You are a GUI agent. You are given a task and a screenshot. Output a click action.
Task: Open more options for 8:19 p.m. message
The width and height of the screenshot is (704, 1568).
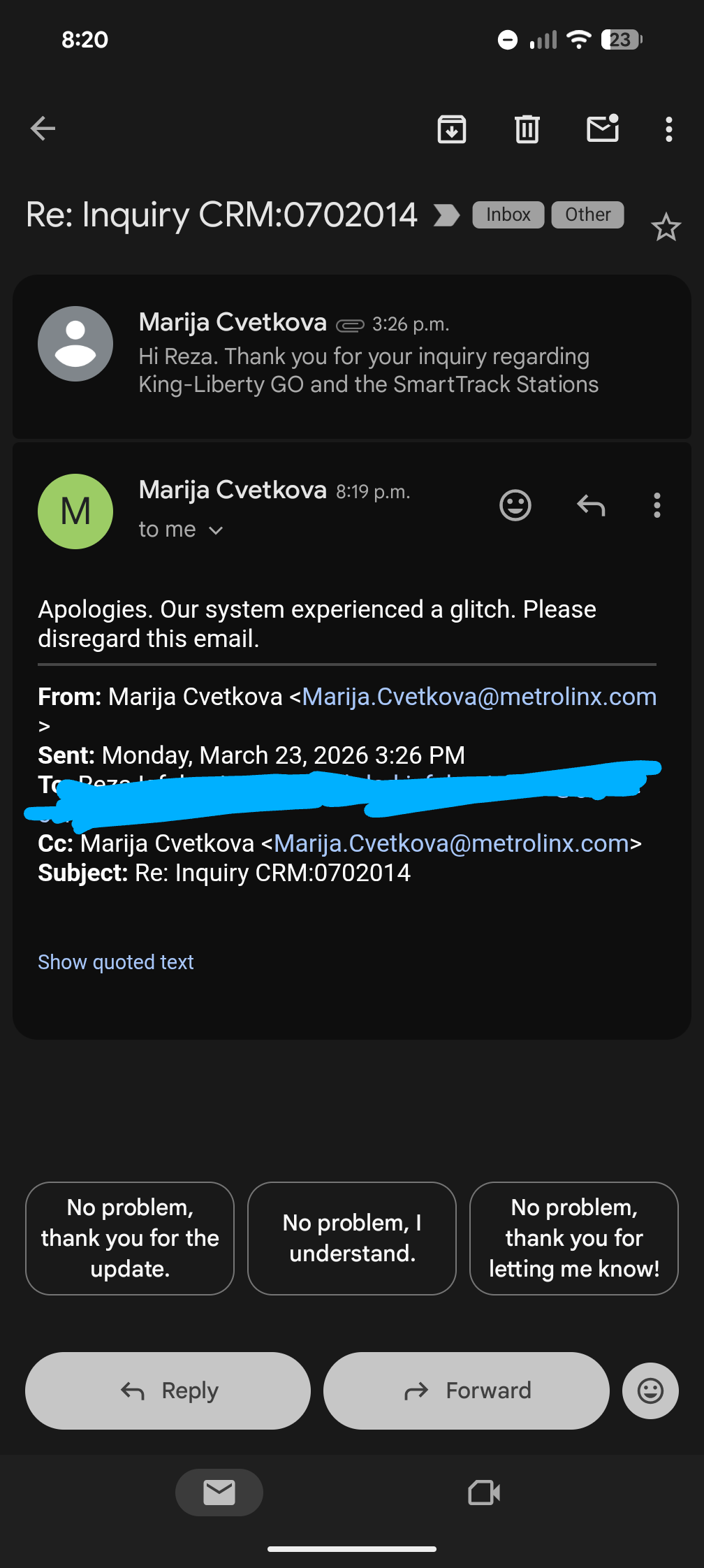pyautogui.click(x=657, y=505)
